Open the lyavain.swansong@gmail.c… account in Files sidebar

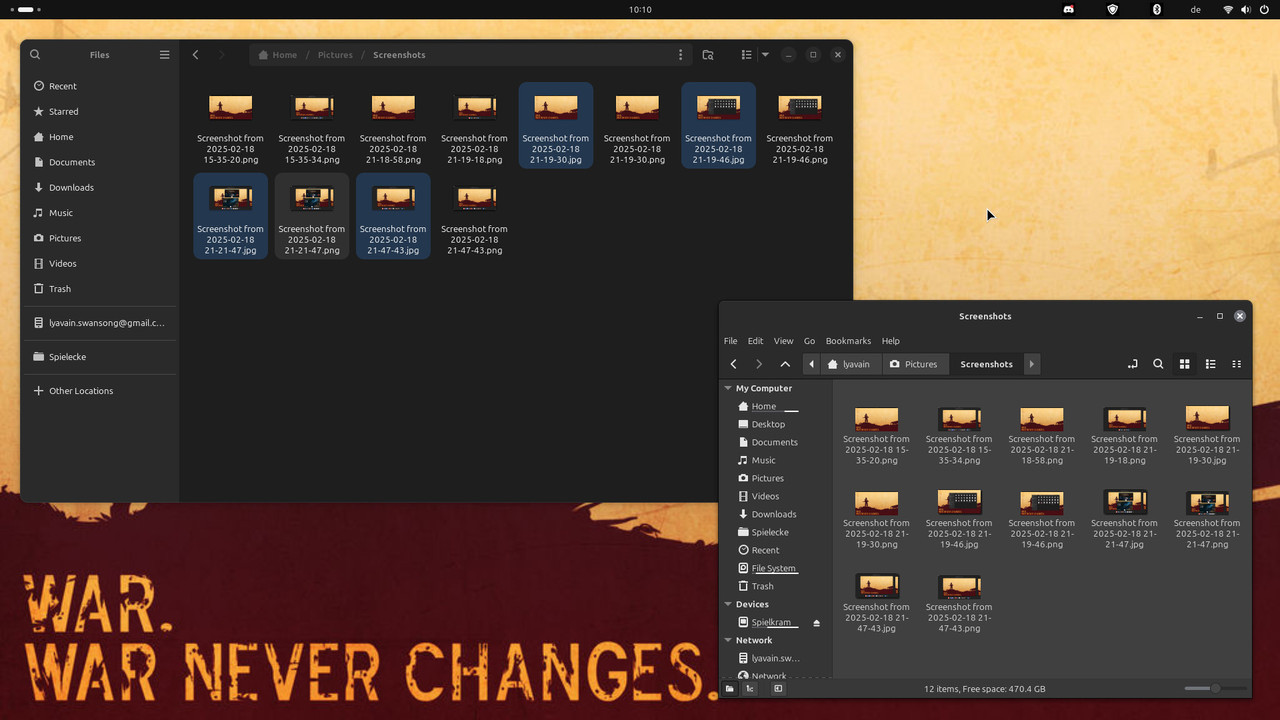pyautogui.click(x=98, y=323)
